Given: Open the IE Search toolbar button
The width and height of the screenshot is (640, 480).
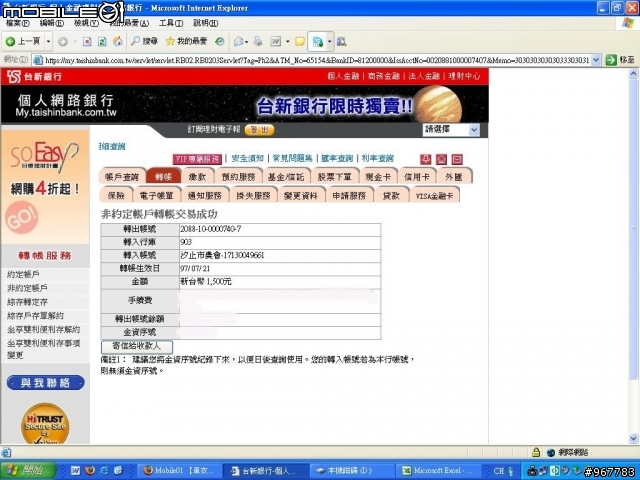Looking at the screenshot, I should [144, 41].
